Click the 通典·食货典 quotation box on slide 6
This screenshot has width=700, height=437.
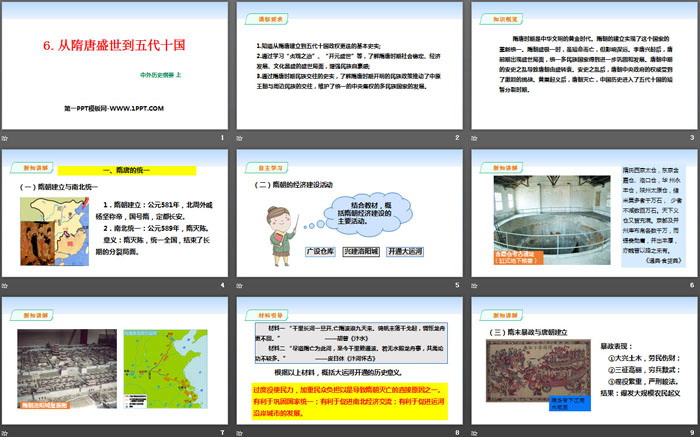(653, 216)
